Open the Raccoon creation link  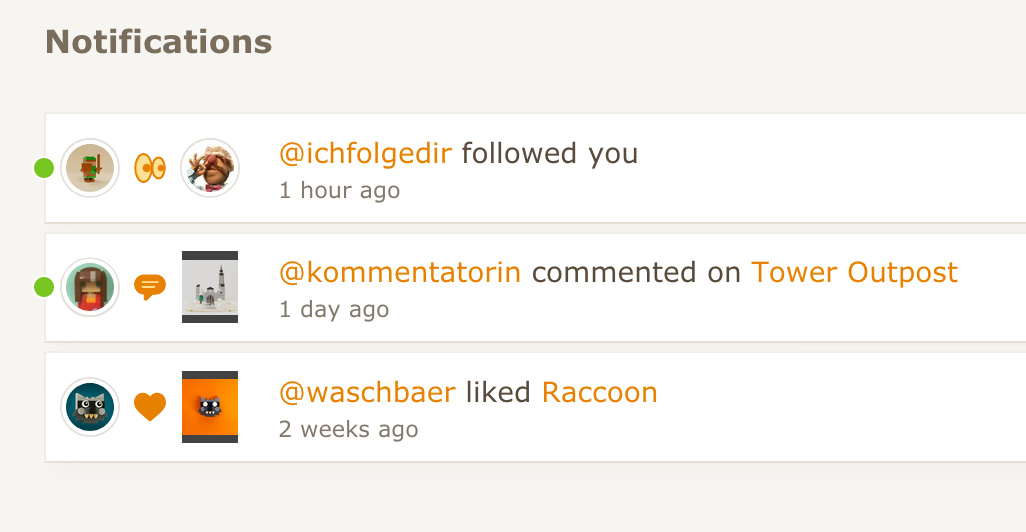(599, 393)
